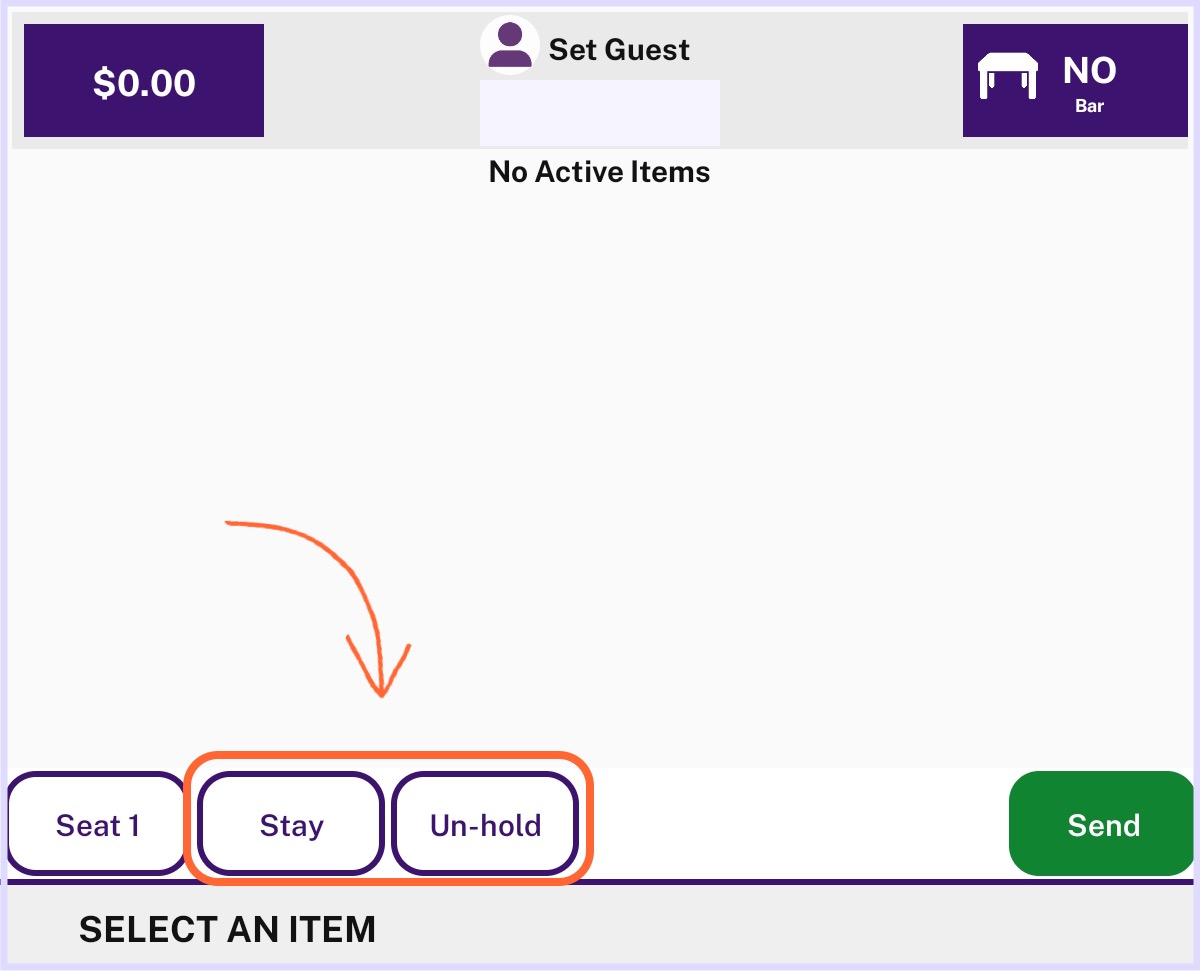Screen dimensions: 1200x971
Task: Click the white table icon
Action: tap(1008, 75)
